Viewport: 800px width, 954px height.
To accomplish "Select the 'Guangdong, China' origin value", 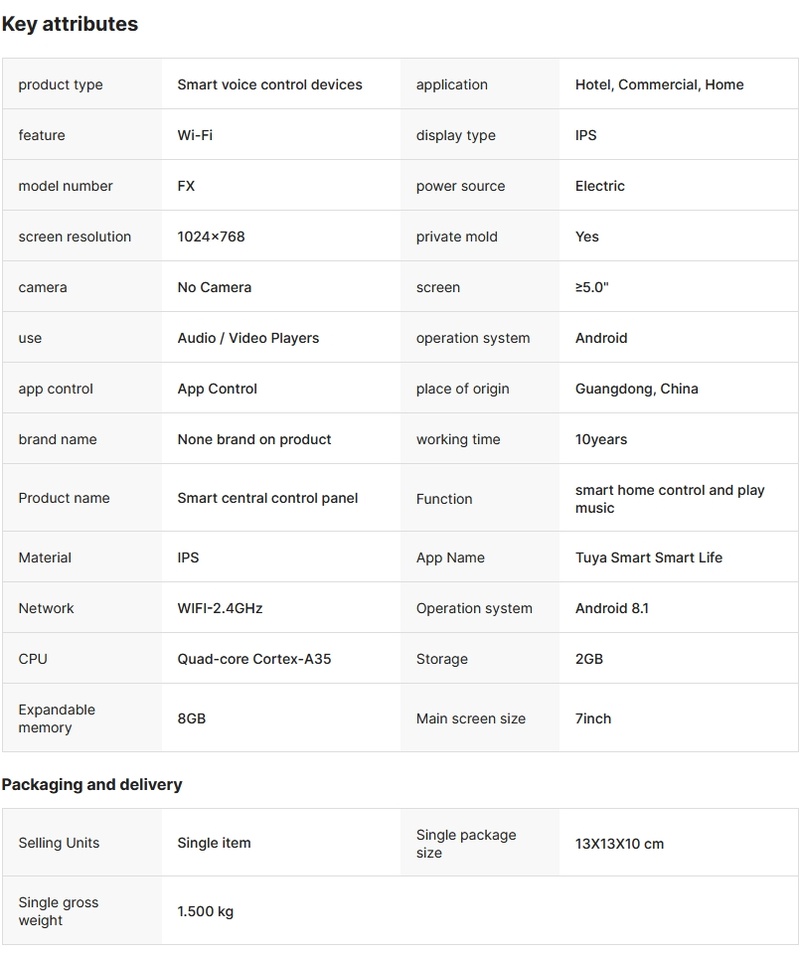I will point(637,389).
